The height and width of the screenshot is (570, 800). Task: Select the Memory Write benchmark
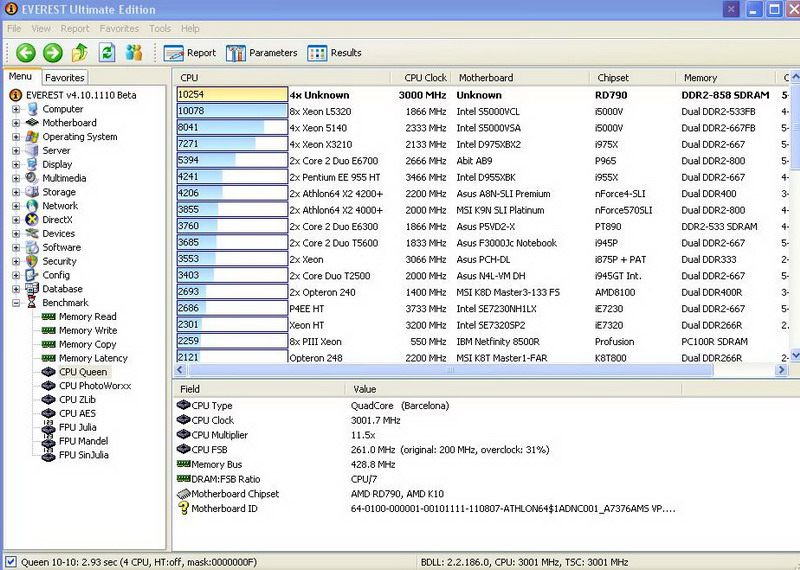pos(88,330)
